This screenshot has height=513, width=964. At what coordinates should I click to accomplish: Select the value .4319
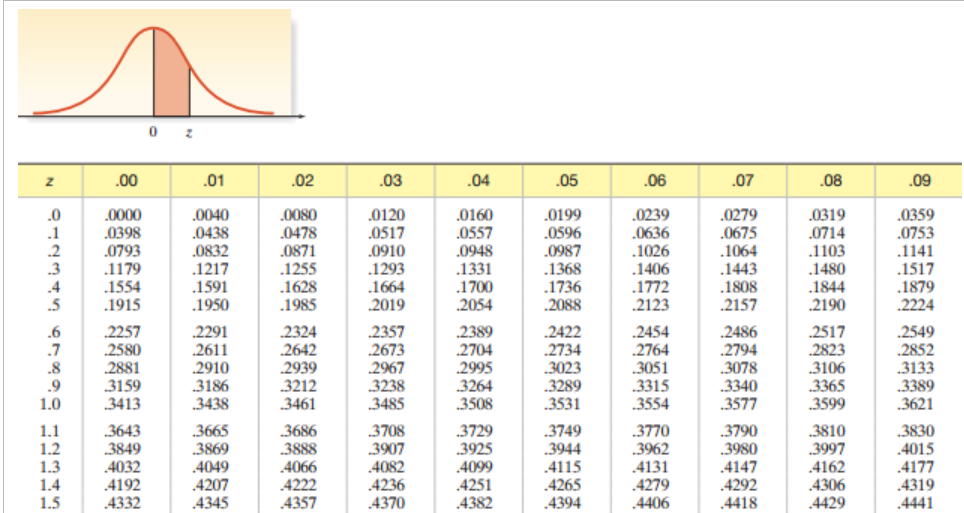point(916,485)
